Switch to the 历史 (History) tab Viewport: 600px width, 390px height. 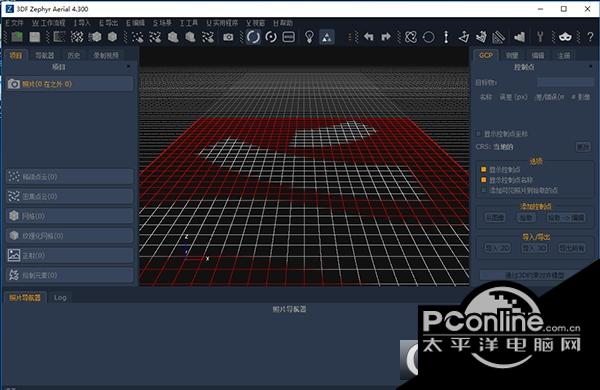(x=73, y=55)
